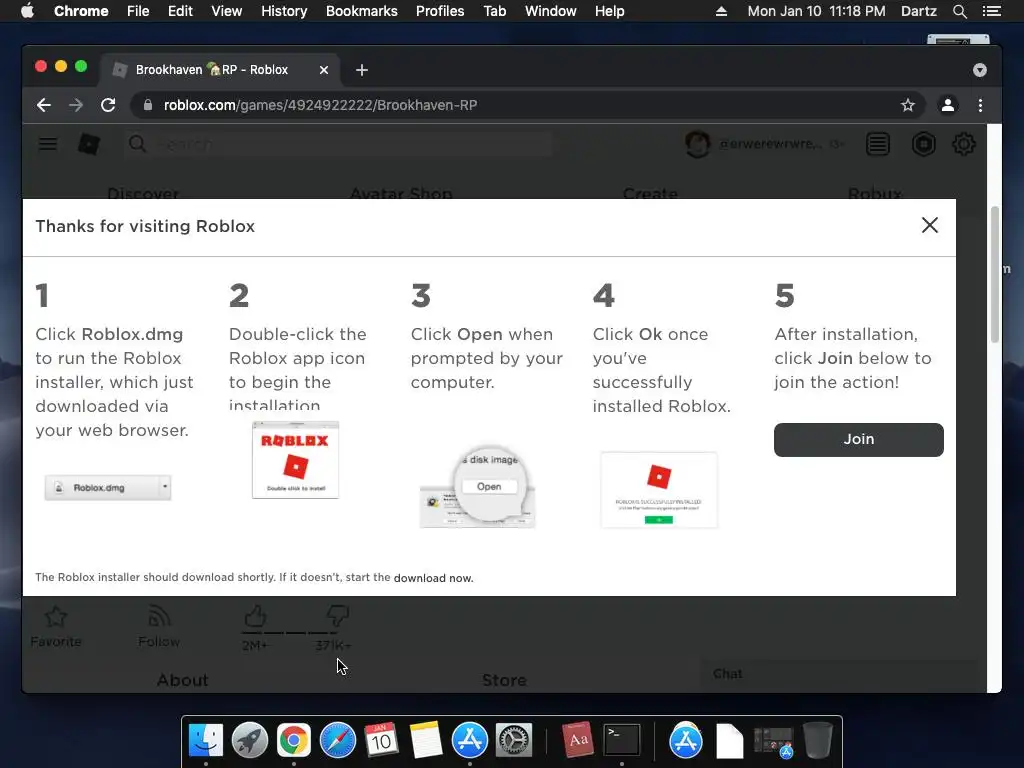This screenshot has height=768, width=1024.
Task: Click the page vertical scrollbar
Action: [994, 274]
